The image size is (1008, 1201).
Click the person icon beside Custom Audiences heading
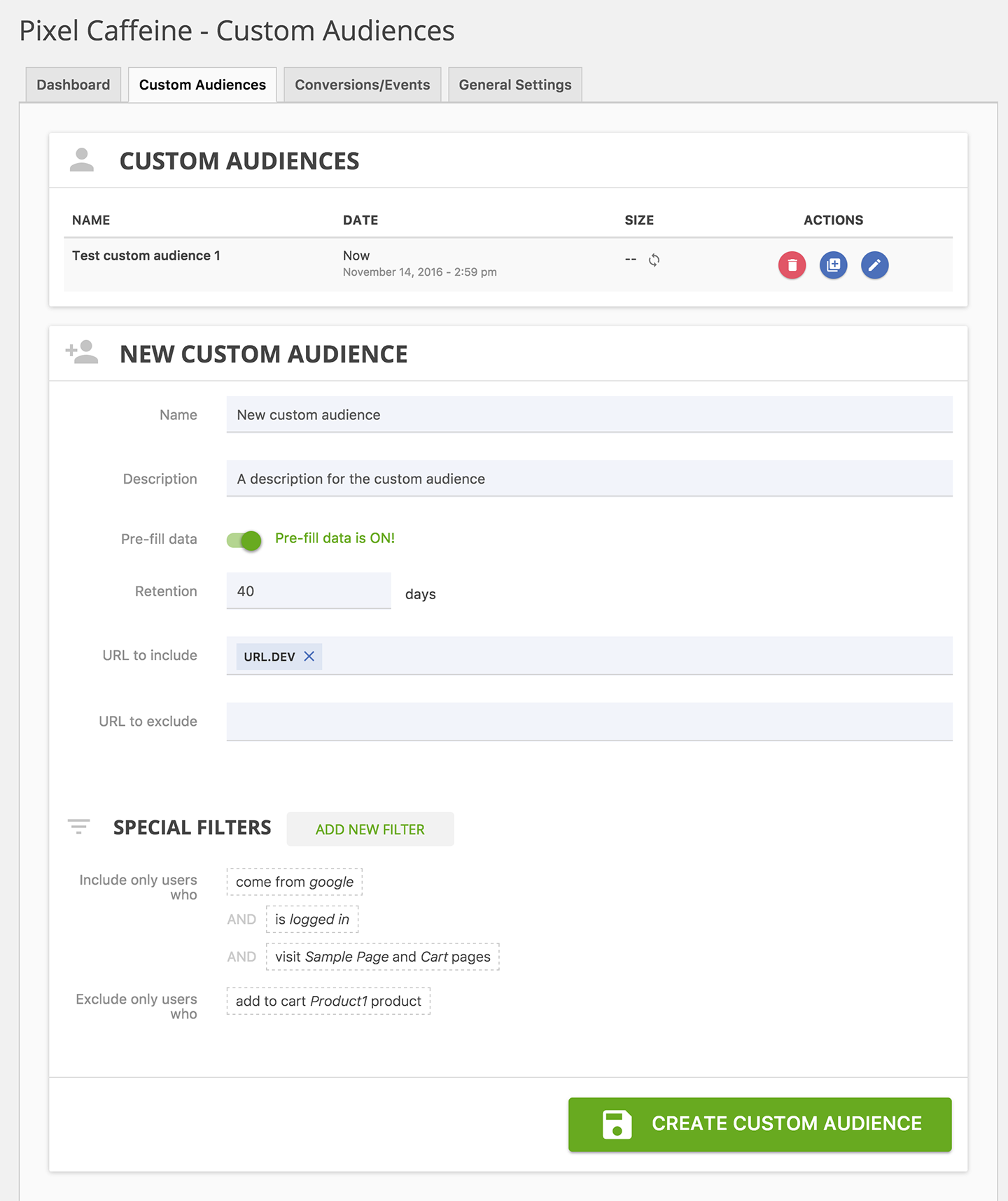(82, 160)
